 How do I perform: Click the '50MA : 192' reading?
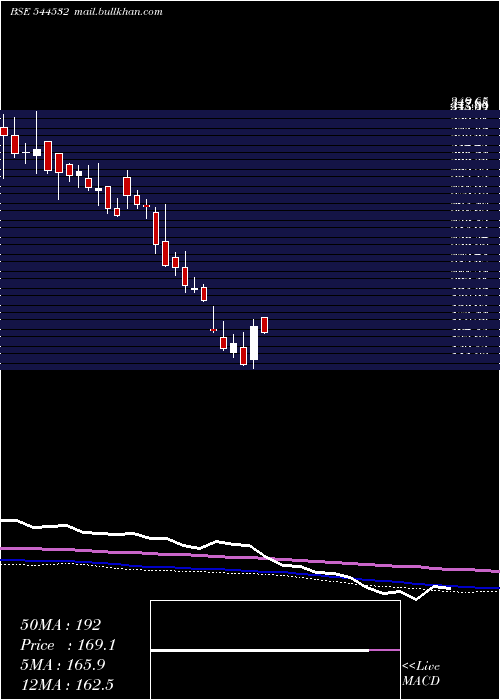click(61, 625)
